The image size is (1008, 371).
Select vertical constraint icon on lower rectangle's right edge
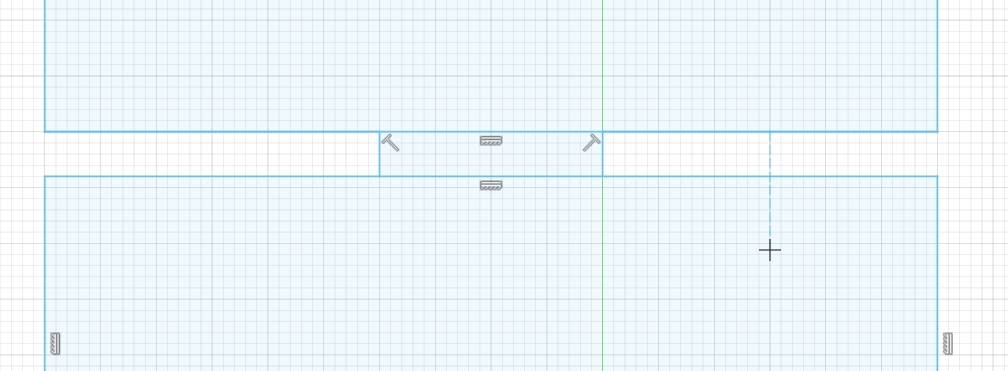[948, 343]
